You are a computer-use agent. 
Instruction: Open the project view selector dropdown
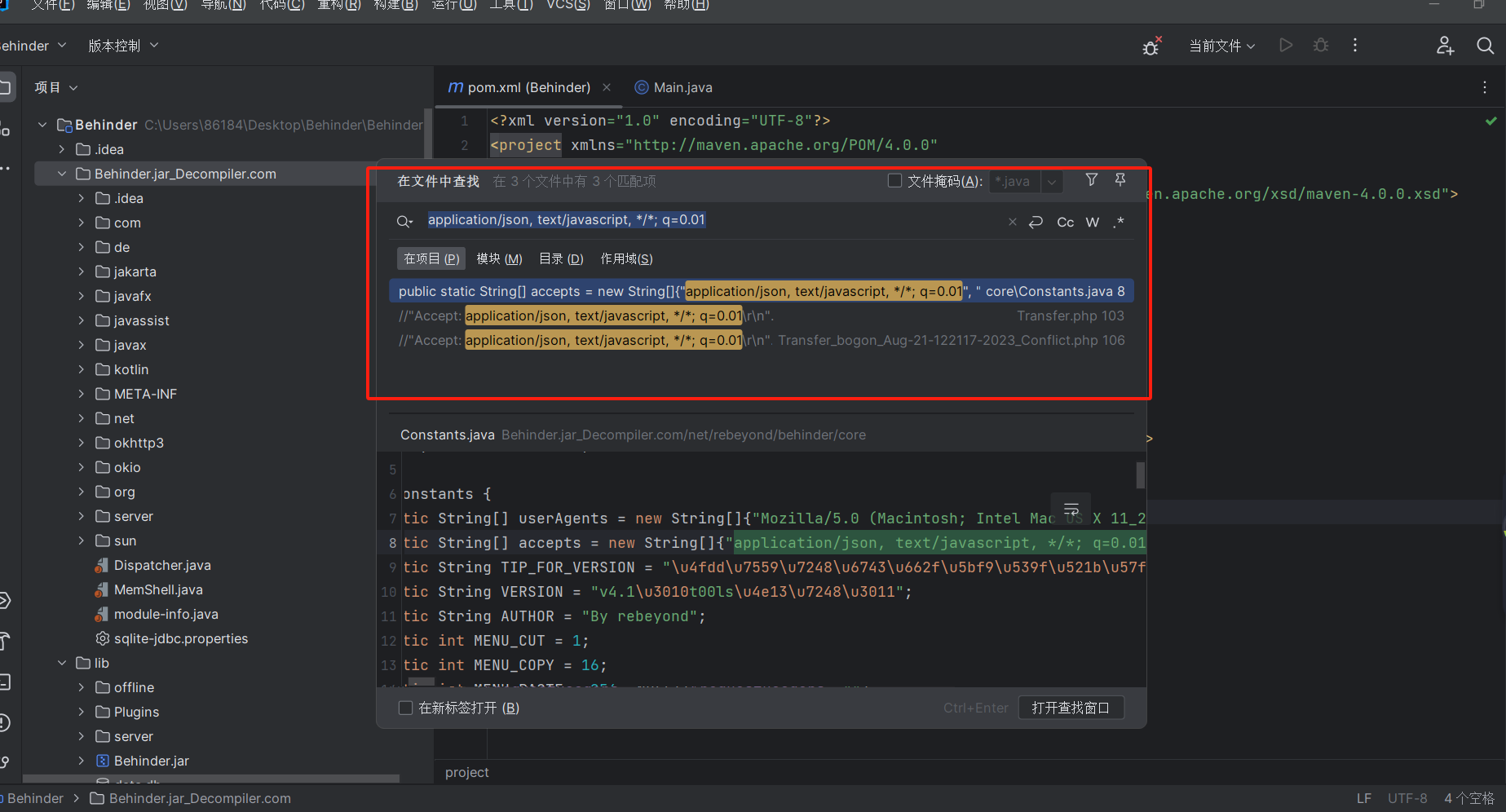click(56, 87)
